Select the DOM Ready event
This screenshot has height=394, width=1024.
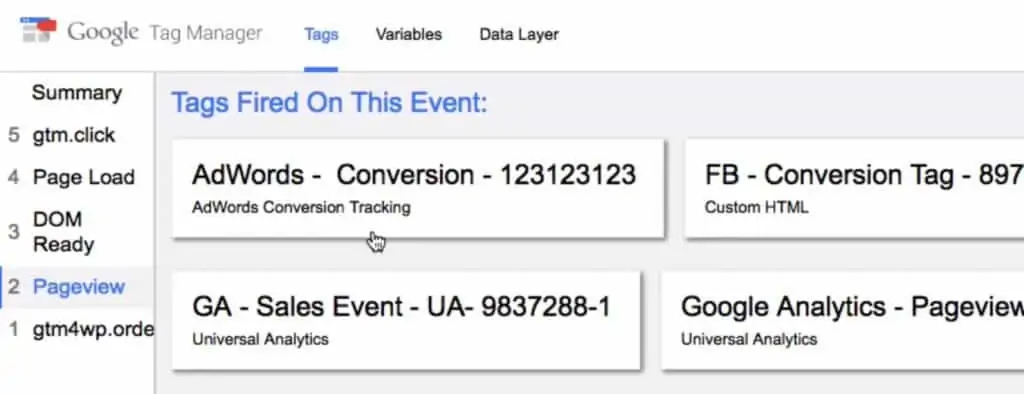coord(63,232)
